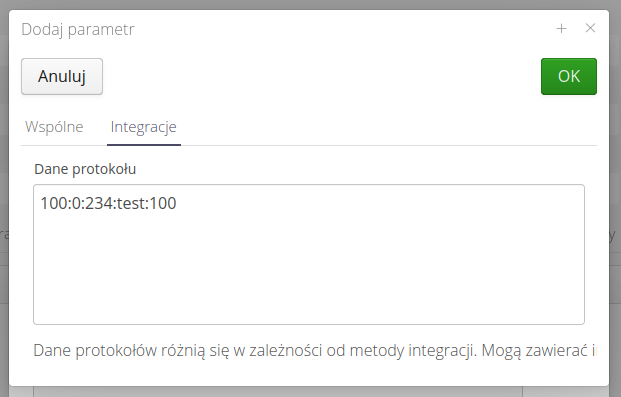This screenshot has width=621, height=397.
Task: Click the leading 100 in protocol data
Action: tap(54, 203)
